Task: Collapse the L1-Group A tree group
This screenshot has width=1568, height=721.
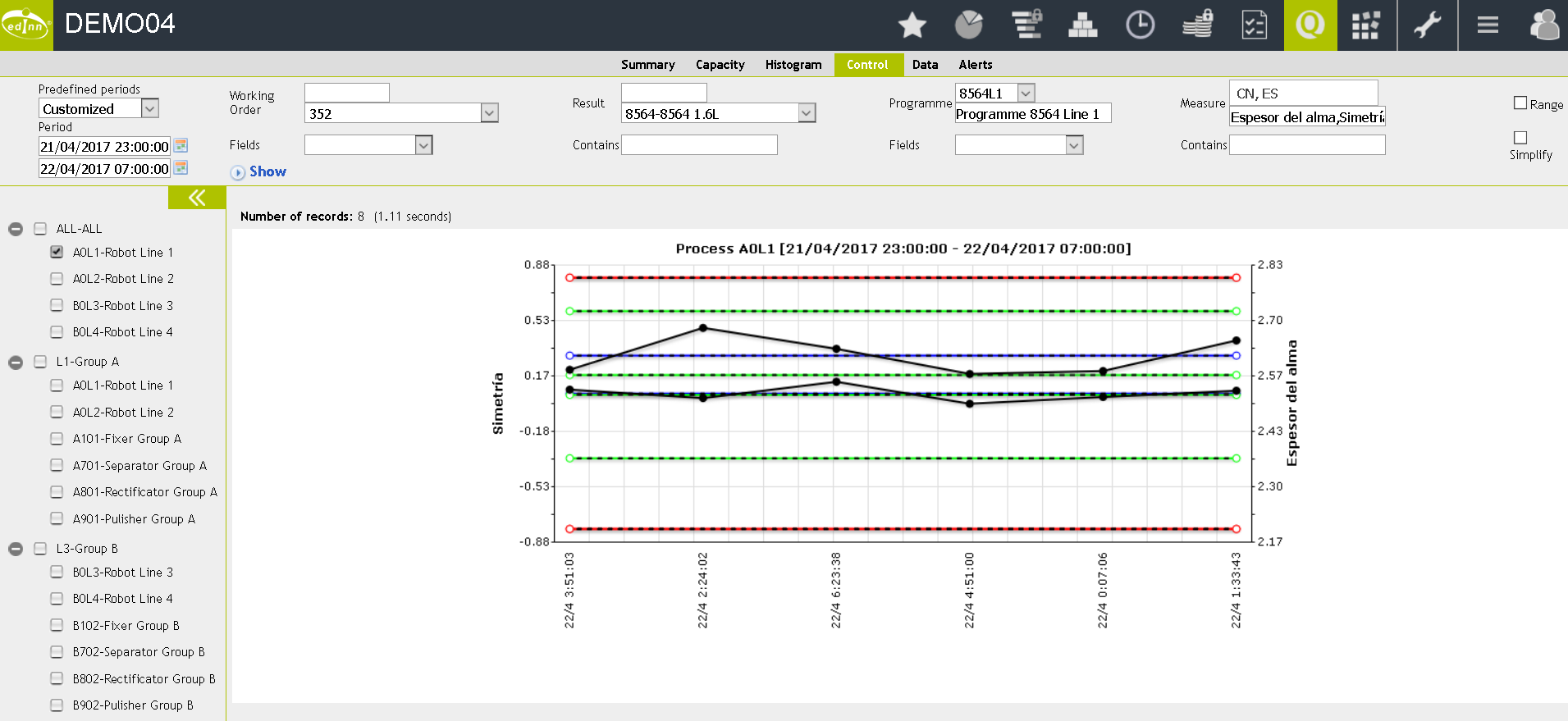Action: click(16, 362)
